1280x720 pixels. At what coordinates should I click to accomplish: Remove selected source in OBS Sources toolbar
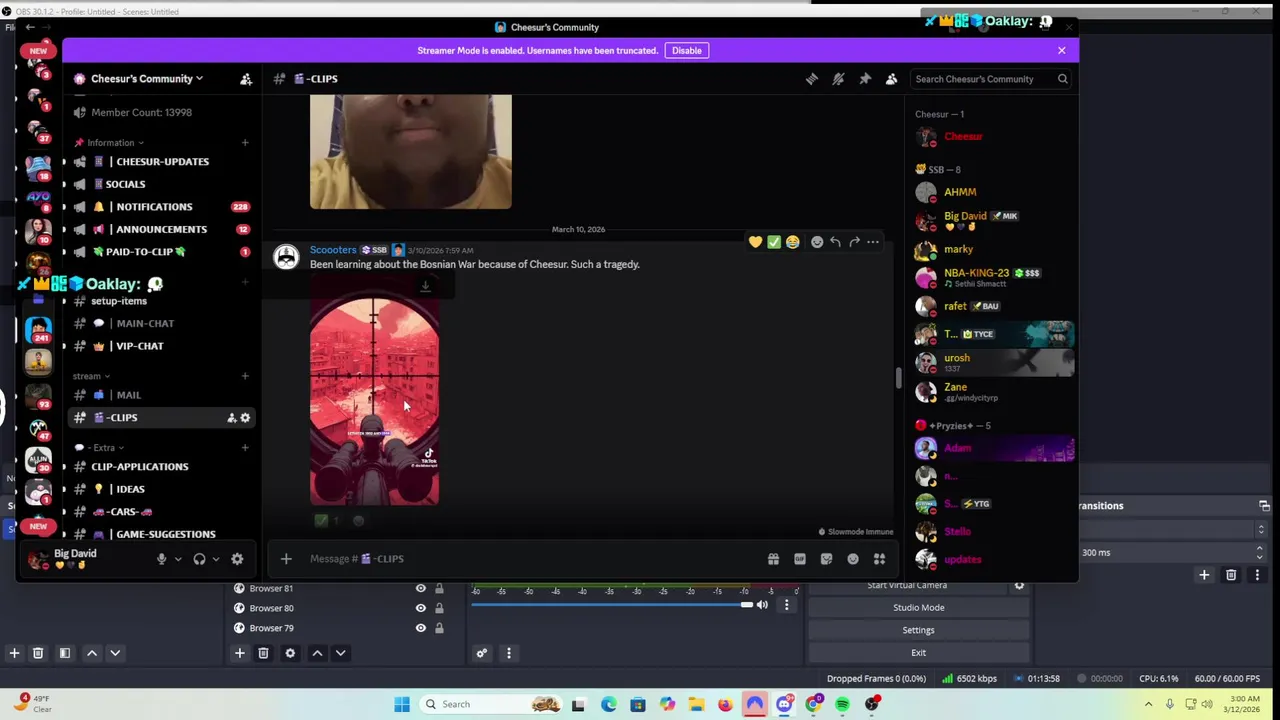pos(263,653)
